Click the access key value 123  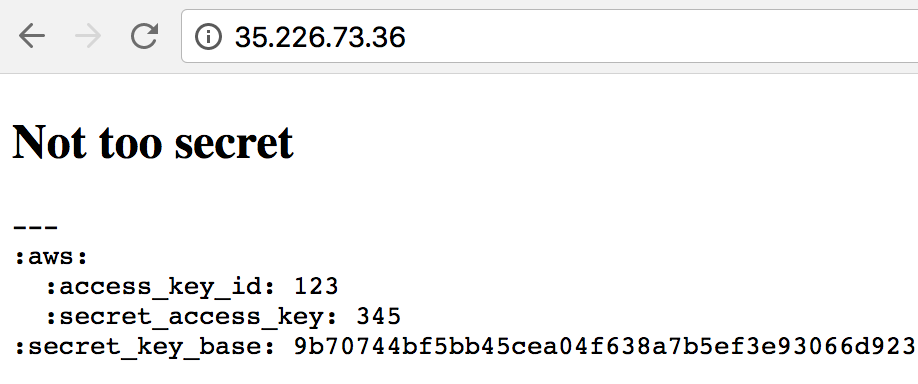(x=317, y=286)
